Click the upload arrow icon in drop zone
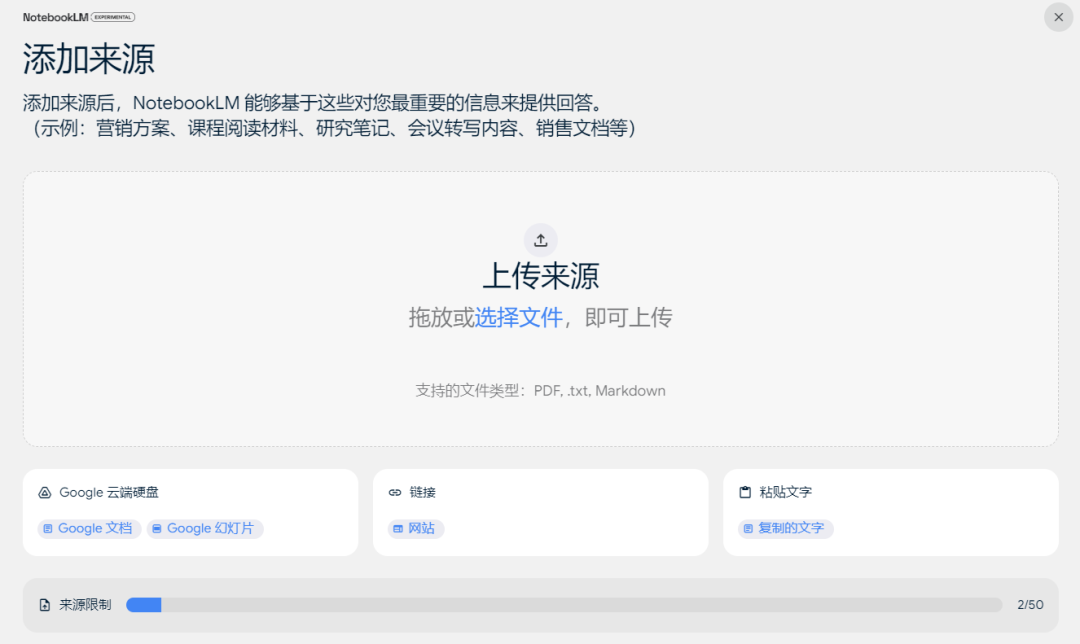The width and height of the screenshot is (1080, 644). point(540,240)
